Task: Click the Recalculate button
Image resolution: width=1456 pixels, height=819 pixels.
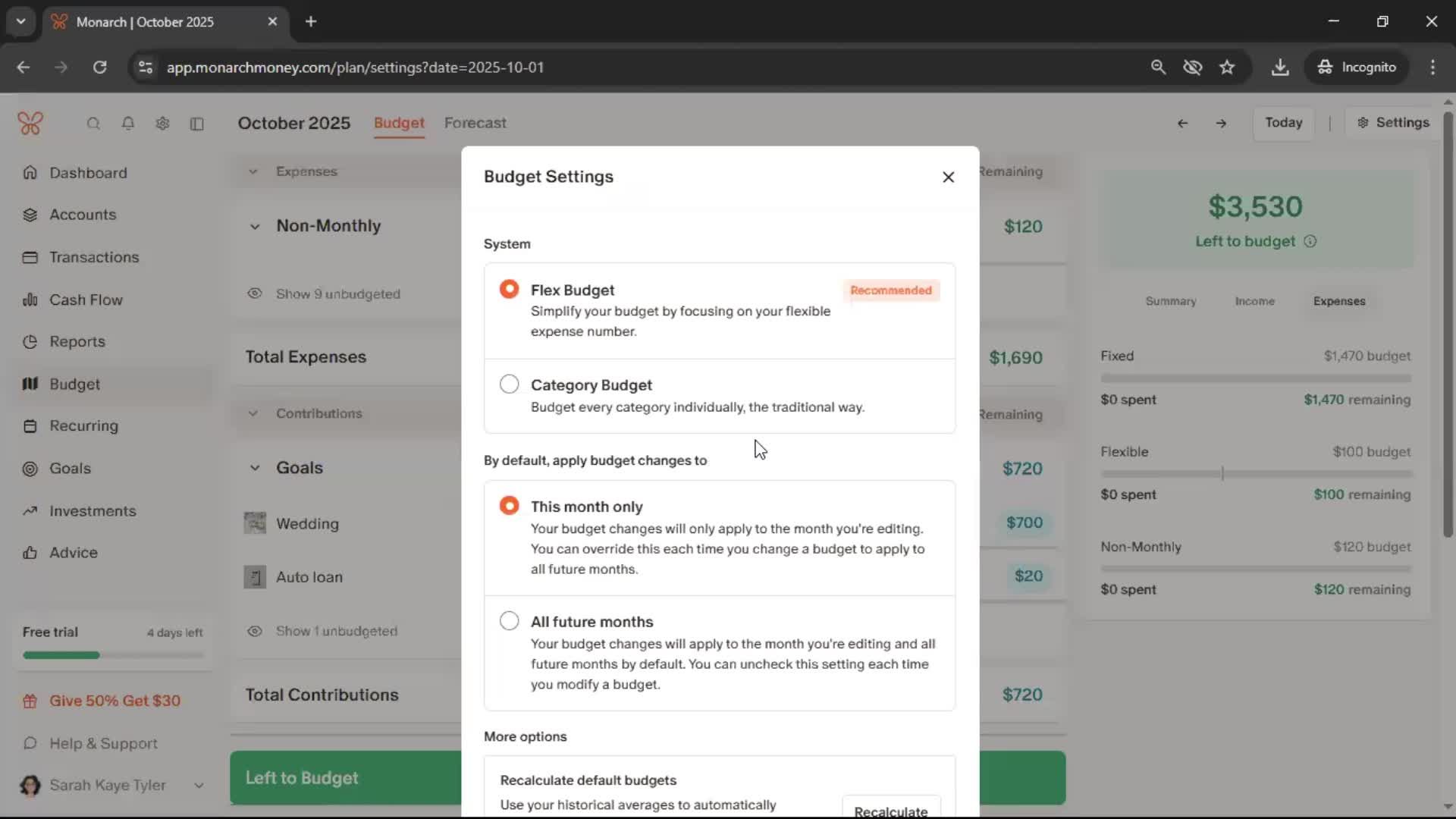Action: pyautogui.click(x=890, y=808)
